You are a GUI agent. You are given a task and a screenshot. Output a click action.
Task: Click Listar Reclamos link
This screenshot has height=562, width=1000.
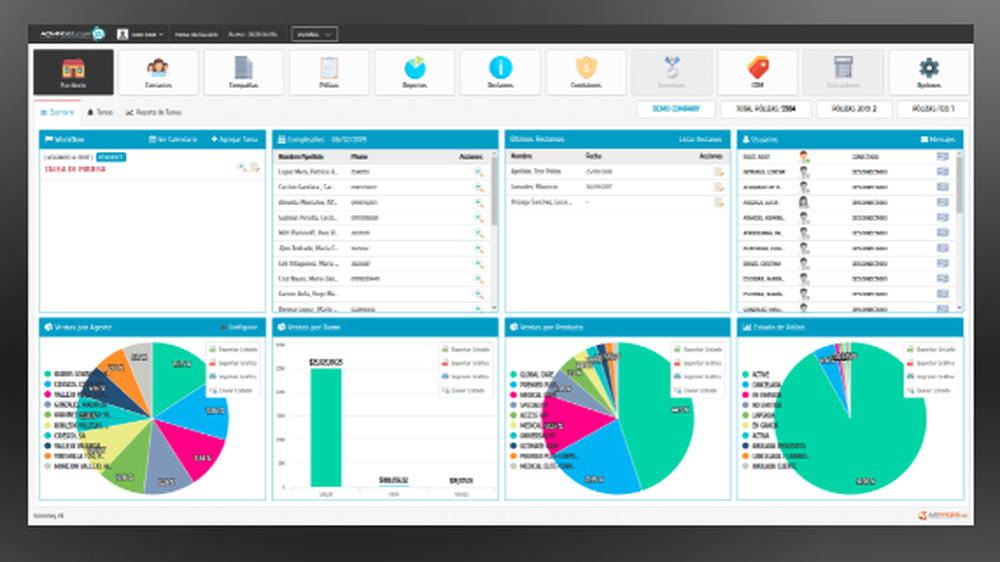700,139
